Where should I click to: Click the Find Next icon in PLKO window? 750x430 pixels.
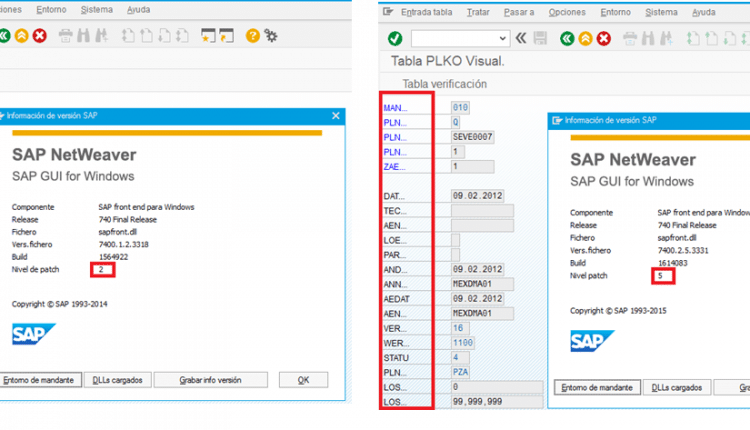(x=666, y=38)
